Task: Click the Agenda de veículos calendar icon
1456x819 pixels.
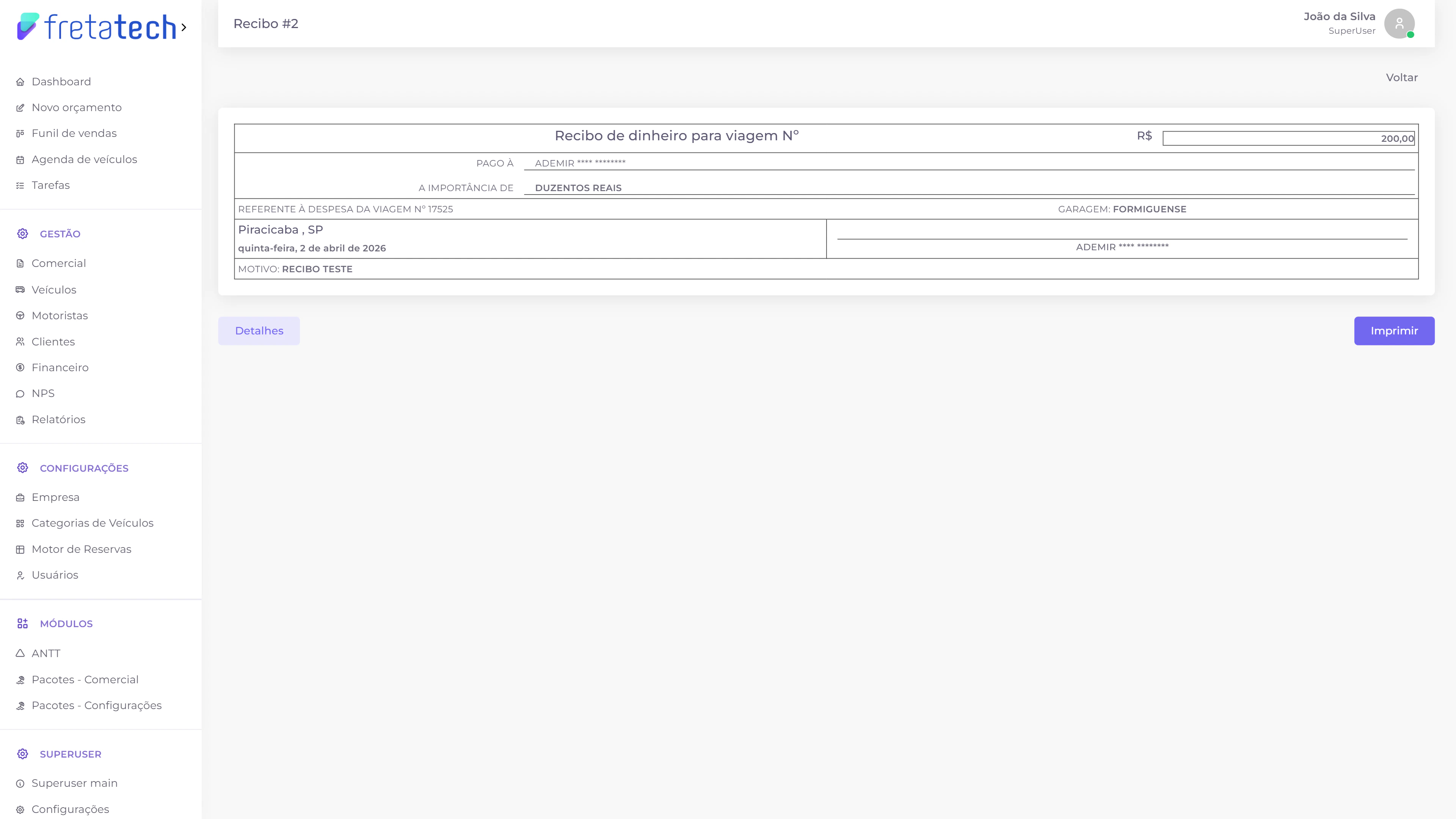Action: click(x=20, y=160)
